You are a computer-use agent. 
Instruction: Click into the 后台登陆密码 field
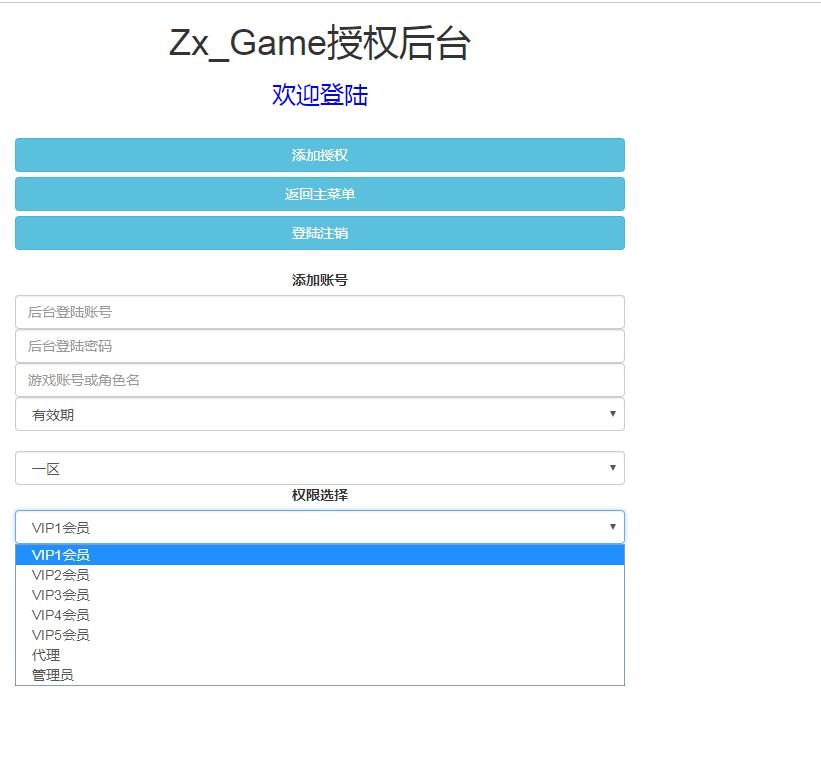(320, 346)
